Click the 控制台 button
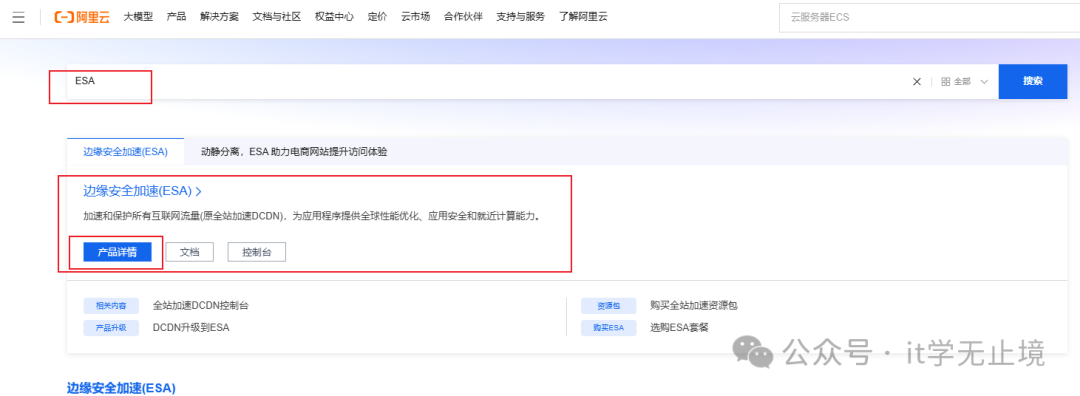 pos(256,252)
